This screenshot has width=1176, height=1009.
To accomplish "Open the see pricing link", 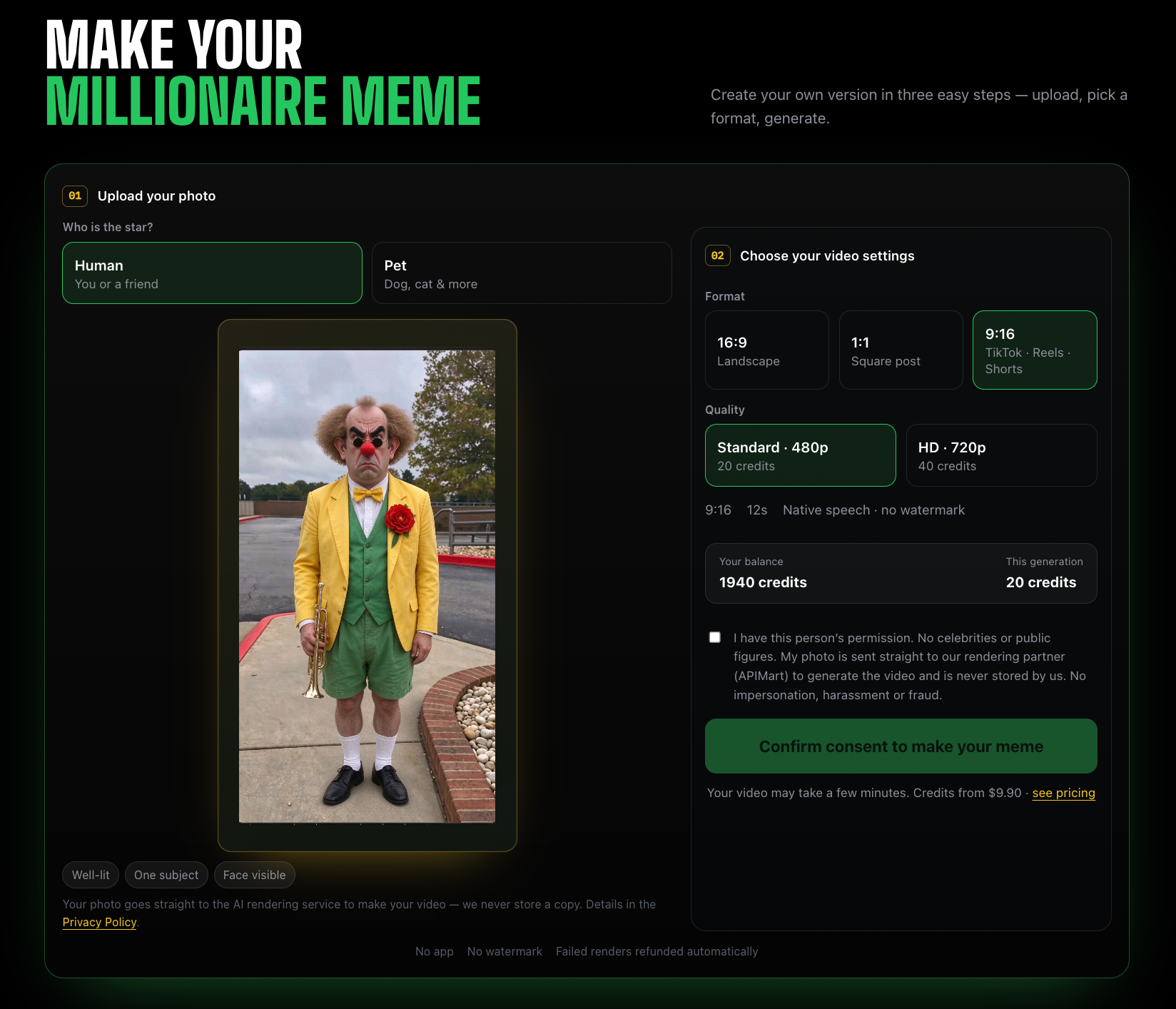I will click(x=1063, y=793).
